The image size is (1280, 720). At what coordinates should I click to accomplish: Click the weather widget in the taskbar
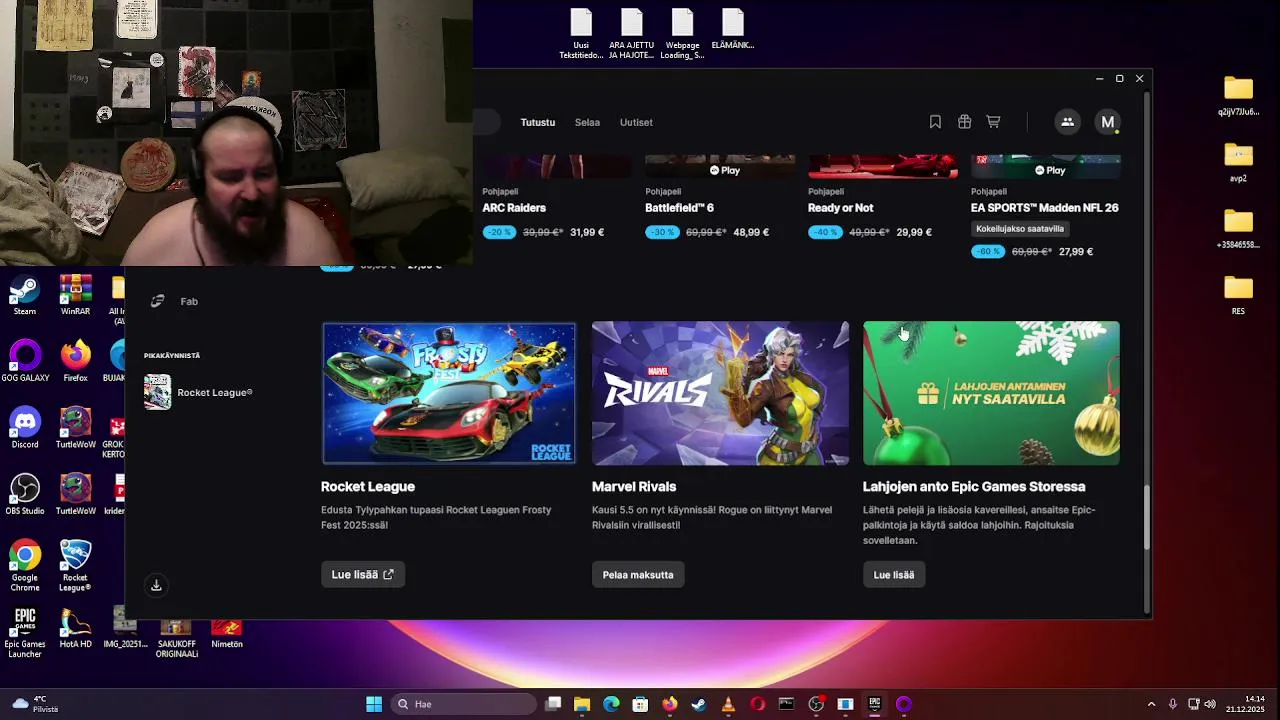pyautogui.click(x=34, y=704)
